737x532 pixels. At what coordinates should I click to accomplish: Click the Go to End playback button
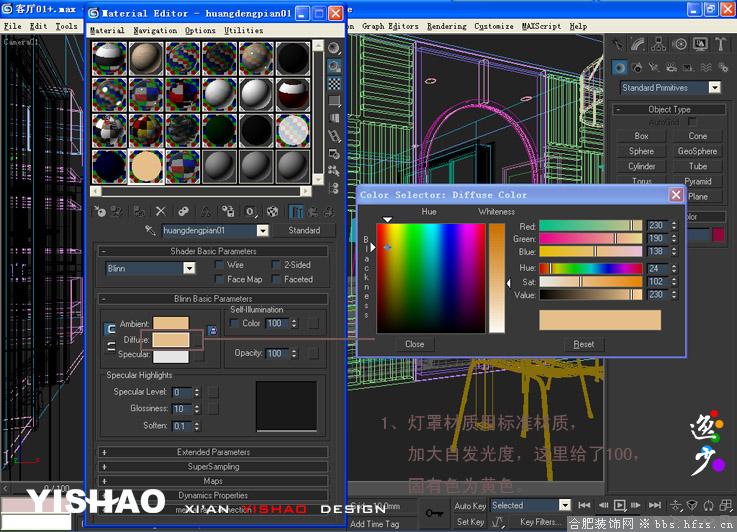655,505
